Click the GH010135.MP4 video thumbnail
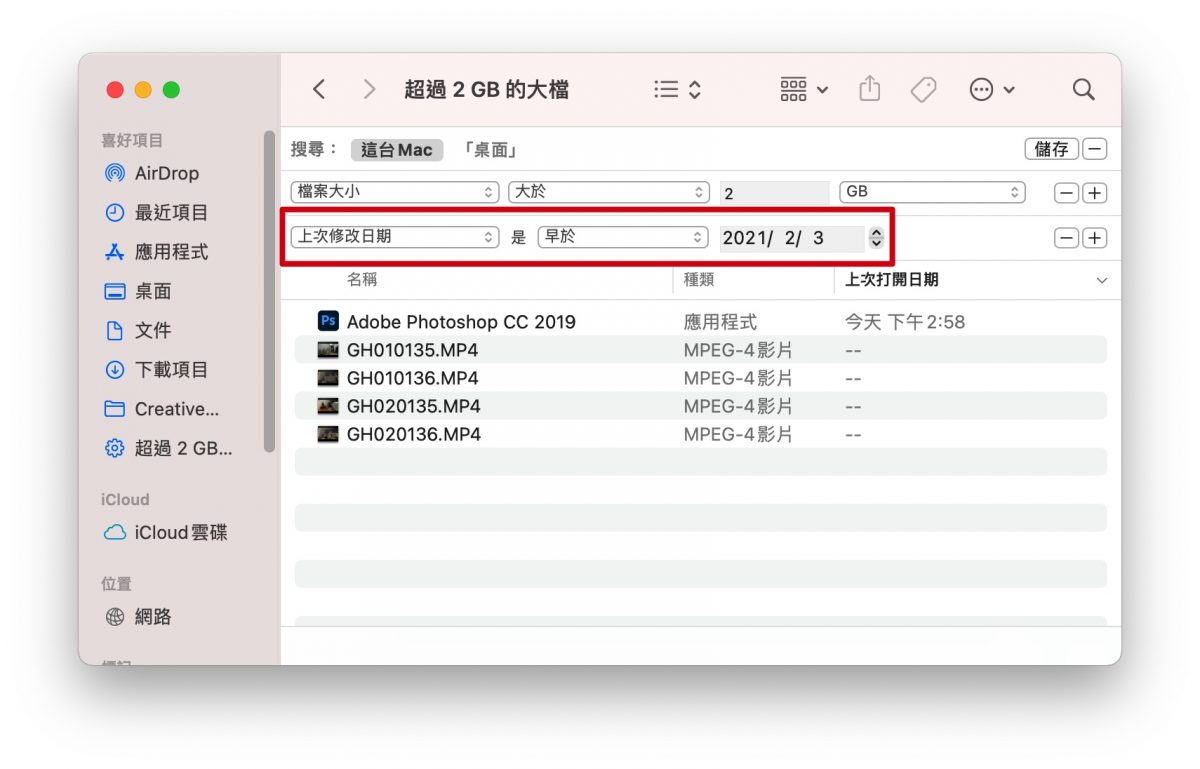 coord(328,350)
